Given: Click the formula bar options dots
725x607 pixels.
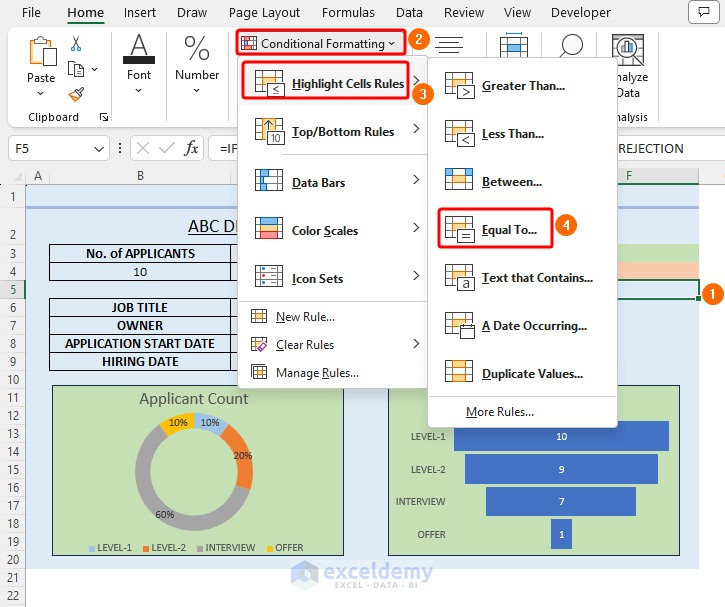Looking at the screenshot, I should [x=120, y=148].
